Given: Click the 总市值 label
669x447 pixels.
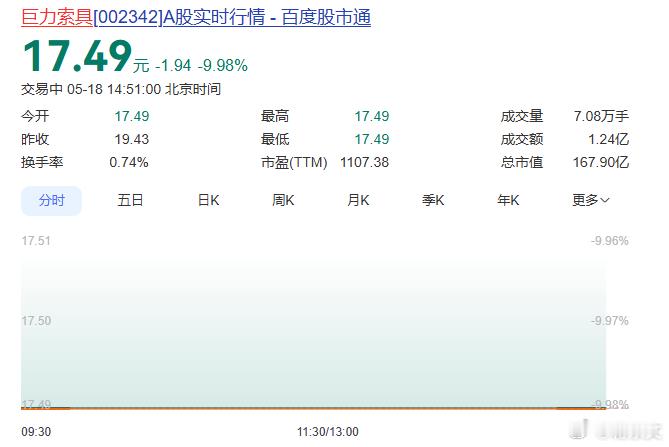Looking at the screenshot, I should 522,162.
